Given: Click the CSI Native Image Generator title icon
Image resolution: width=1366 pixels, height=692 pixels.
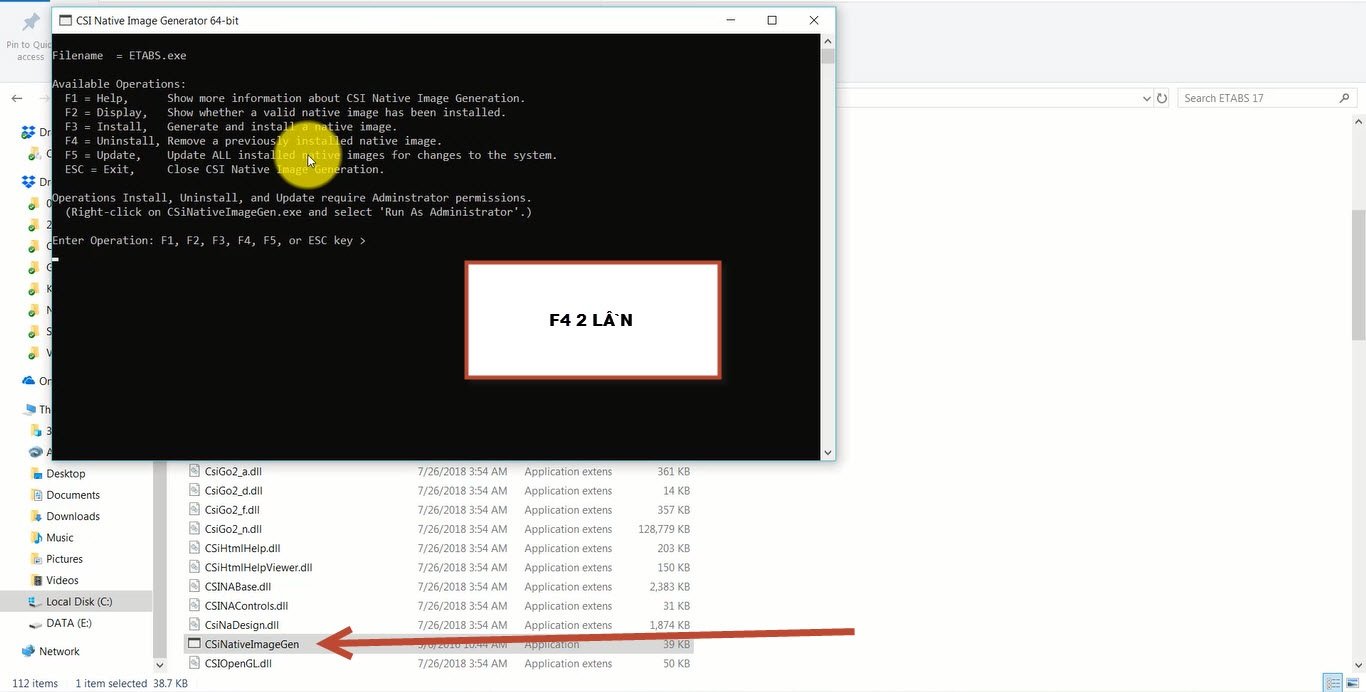Looking at the screenshot, I should (x=65, y=20).
